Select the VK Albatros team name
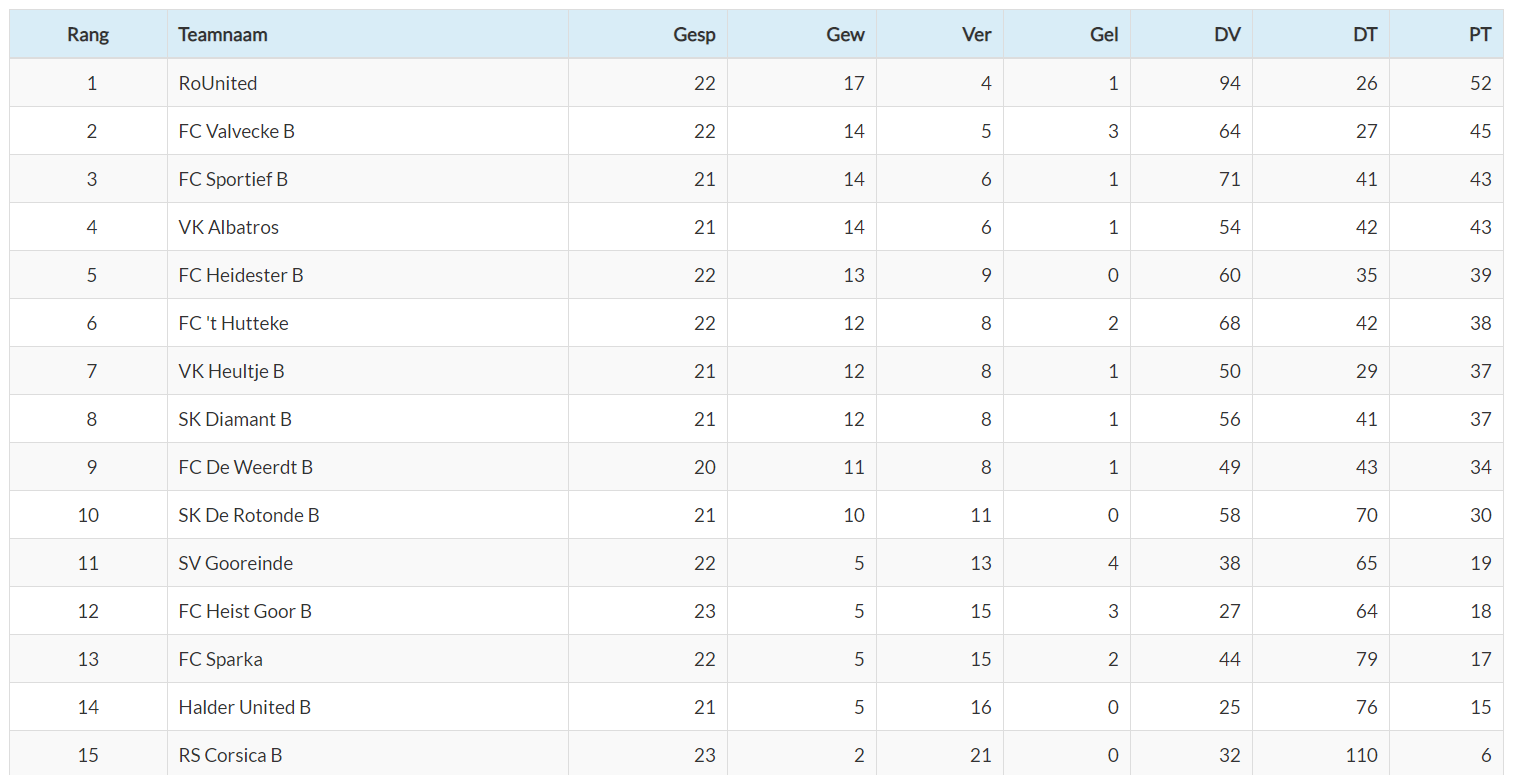This screenshot has height=775, width=1519. point(229,227)
